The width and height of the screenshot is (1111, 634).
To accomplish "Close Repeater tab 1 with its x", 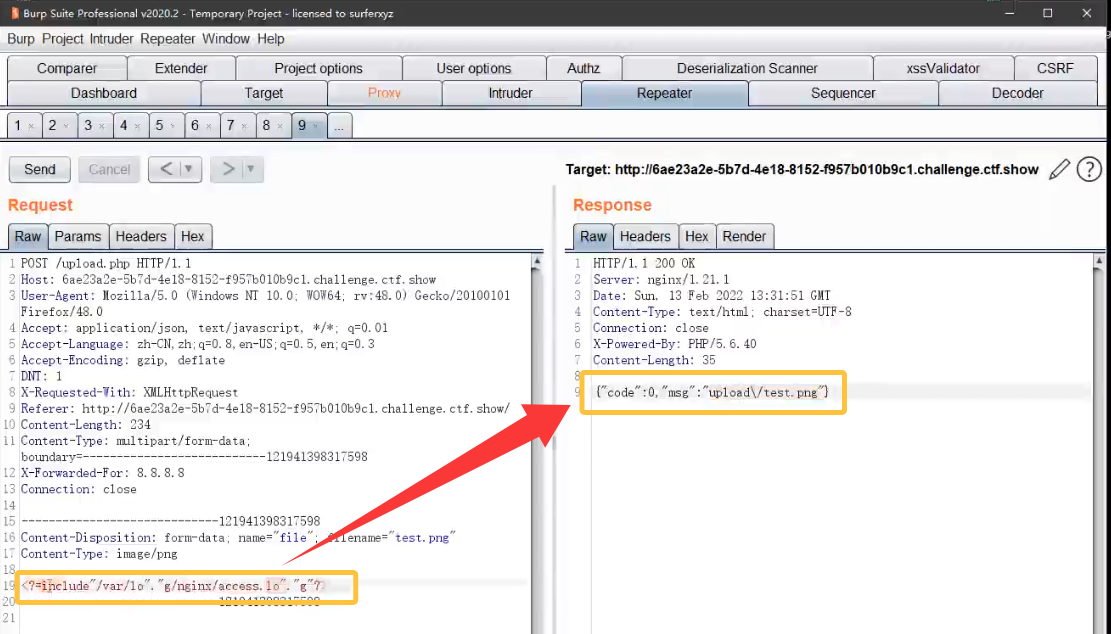I will (31, 126).
